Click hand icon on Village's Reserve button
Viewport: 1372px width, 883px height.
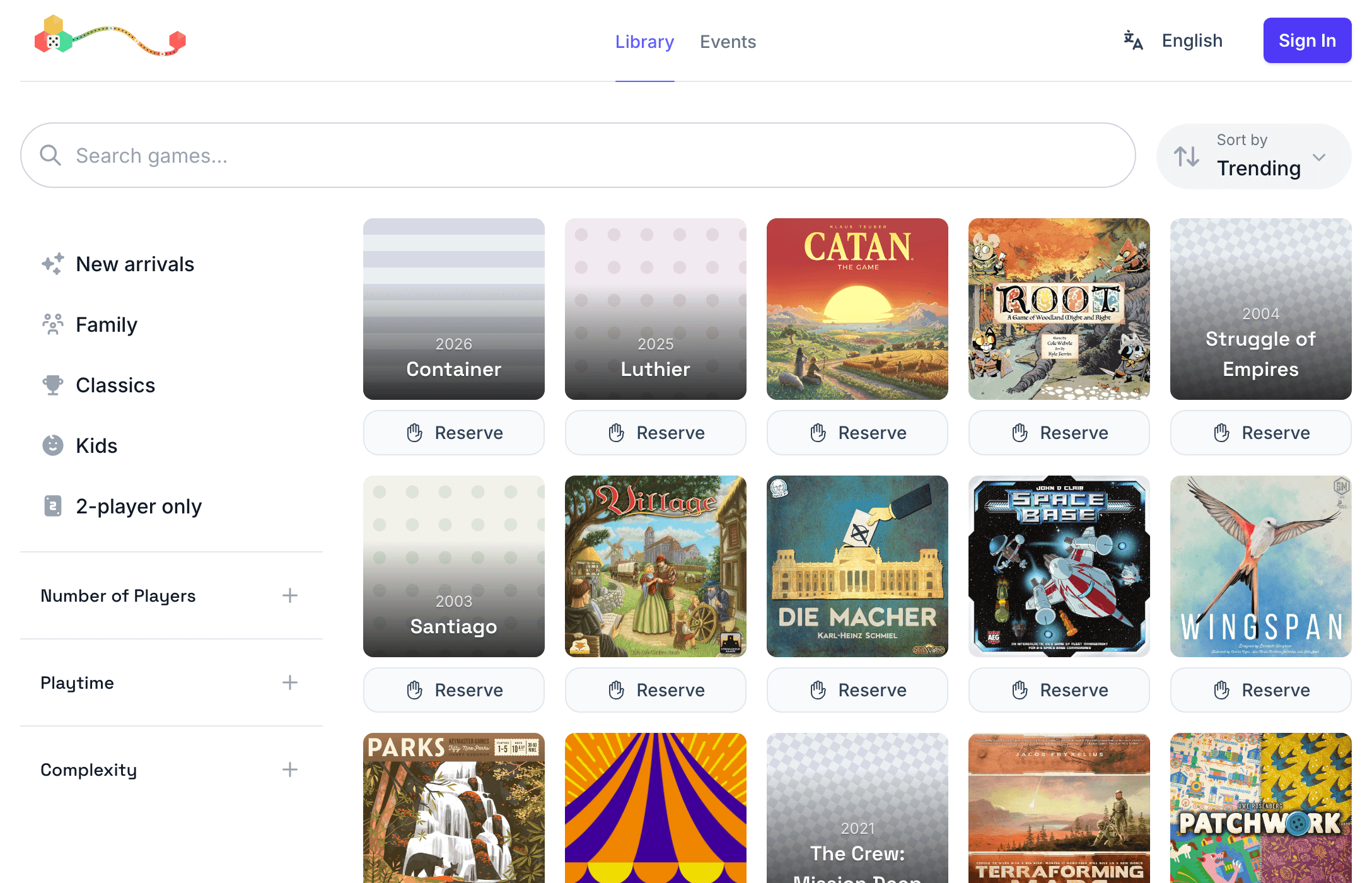point(616,690)
